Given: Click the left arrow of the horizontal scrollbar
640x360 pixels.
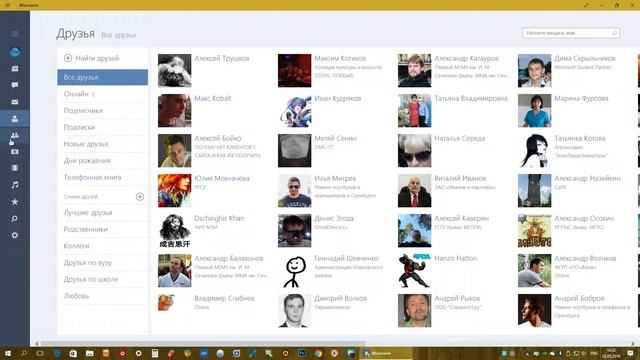Looking at the screenshot, I should click(37, 344).
